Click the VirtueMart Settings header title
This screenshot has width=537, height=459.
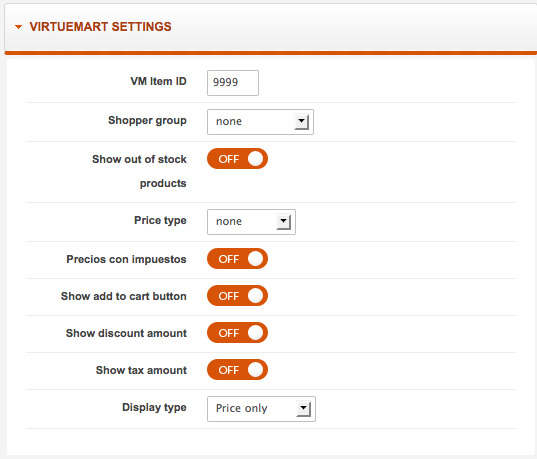pos(100,27)
